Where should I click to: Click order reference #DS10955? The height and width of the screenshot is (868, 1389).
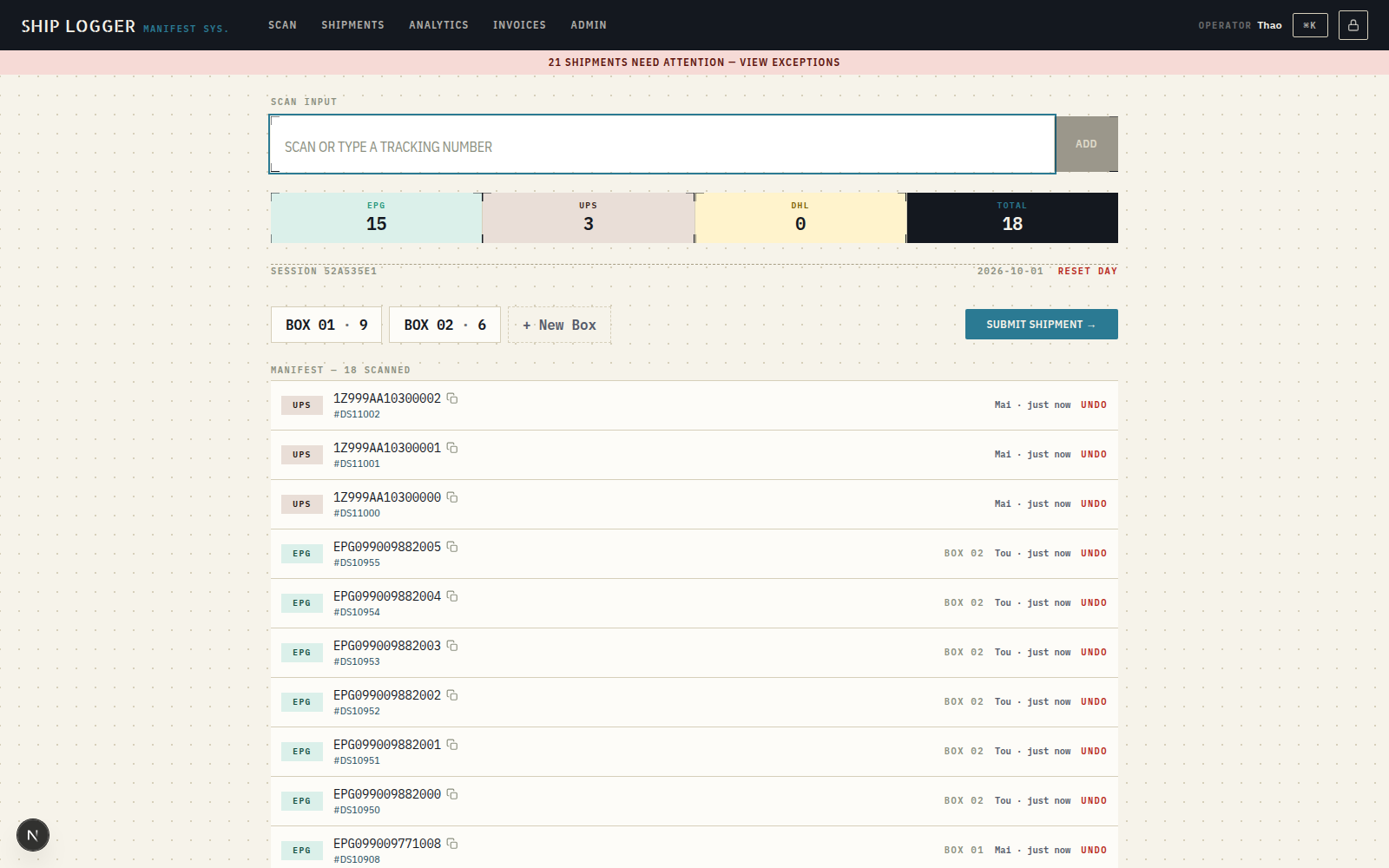tap(357, 562)
